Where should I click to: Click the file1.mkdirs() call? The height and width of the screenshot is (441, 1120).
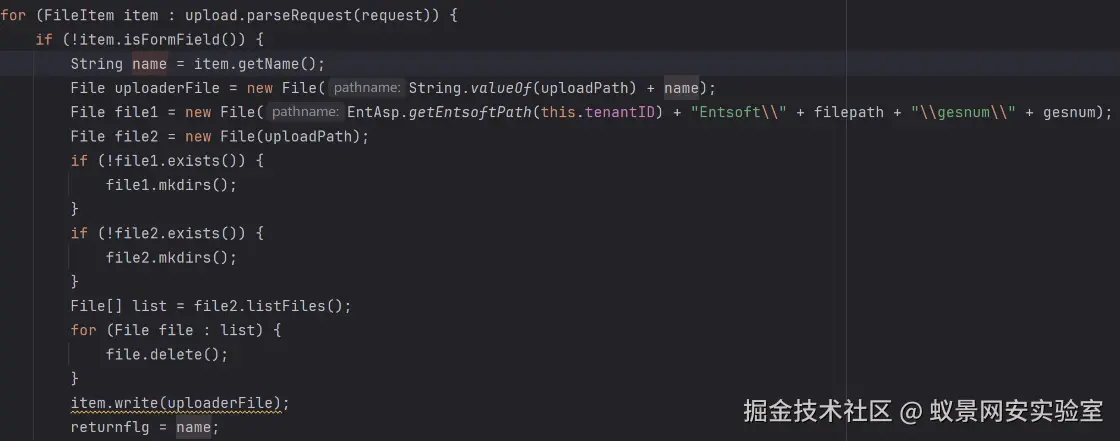coord(171,185)
